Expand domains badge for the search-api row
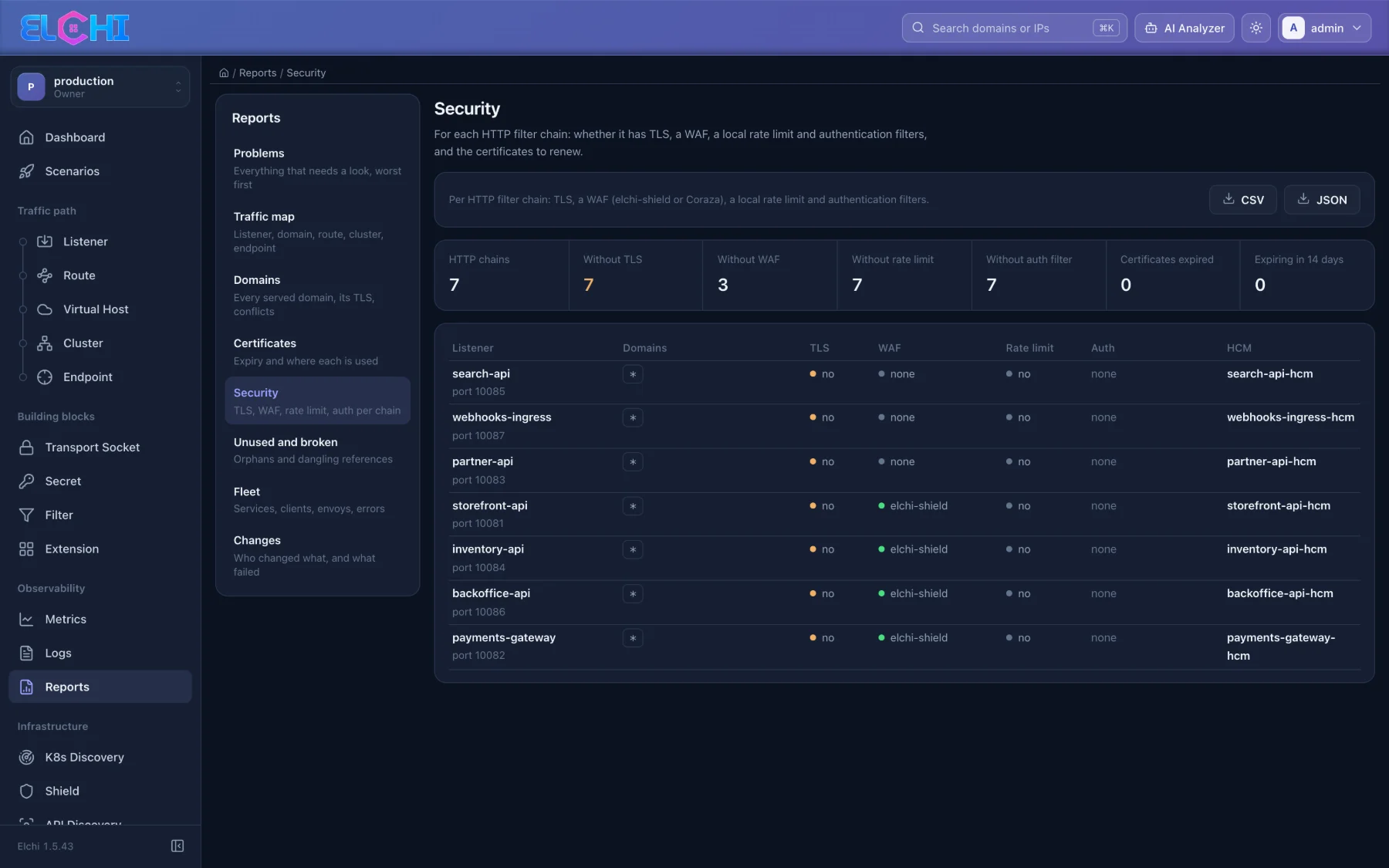 point(633,374)
